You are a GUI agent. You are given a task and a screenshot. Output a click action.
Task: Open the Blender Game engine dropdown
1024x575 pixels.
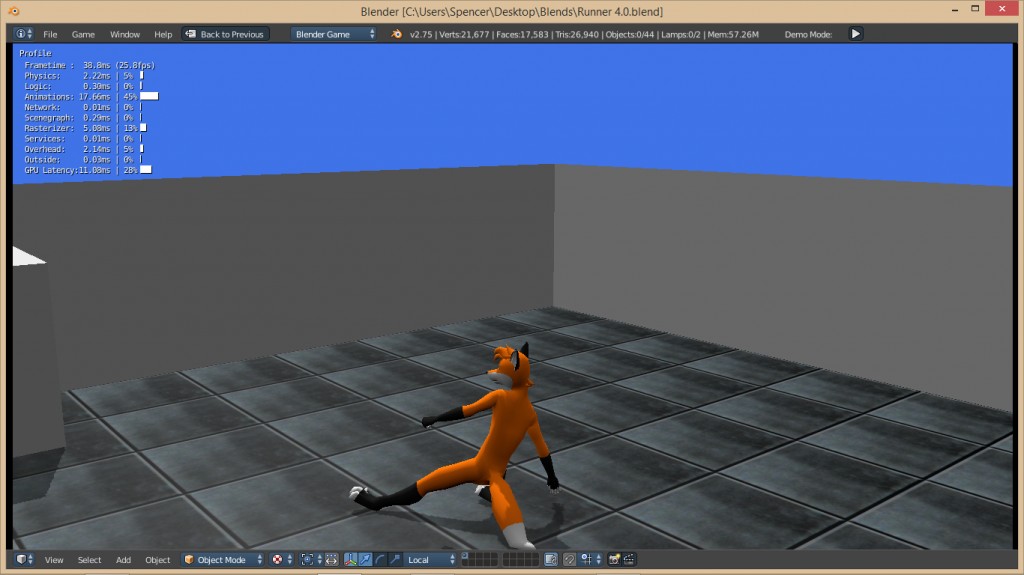point(334,34)
